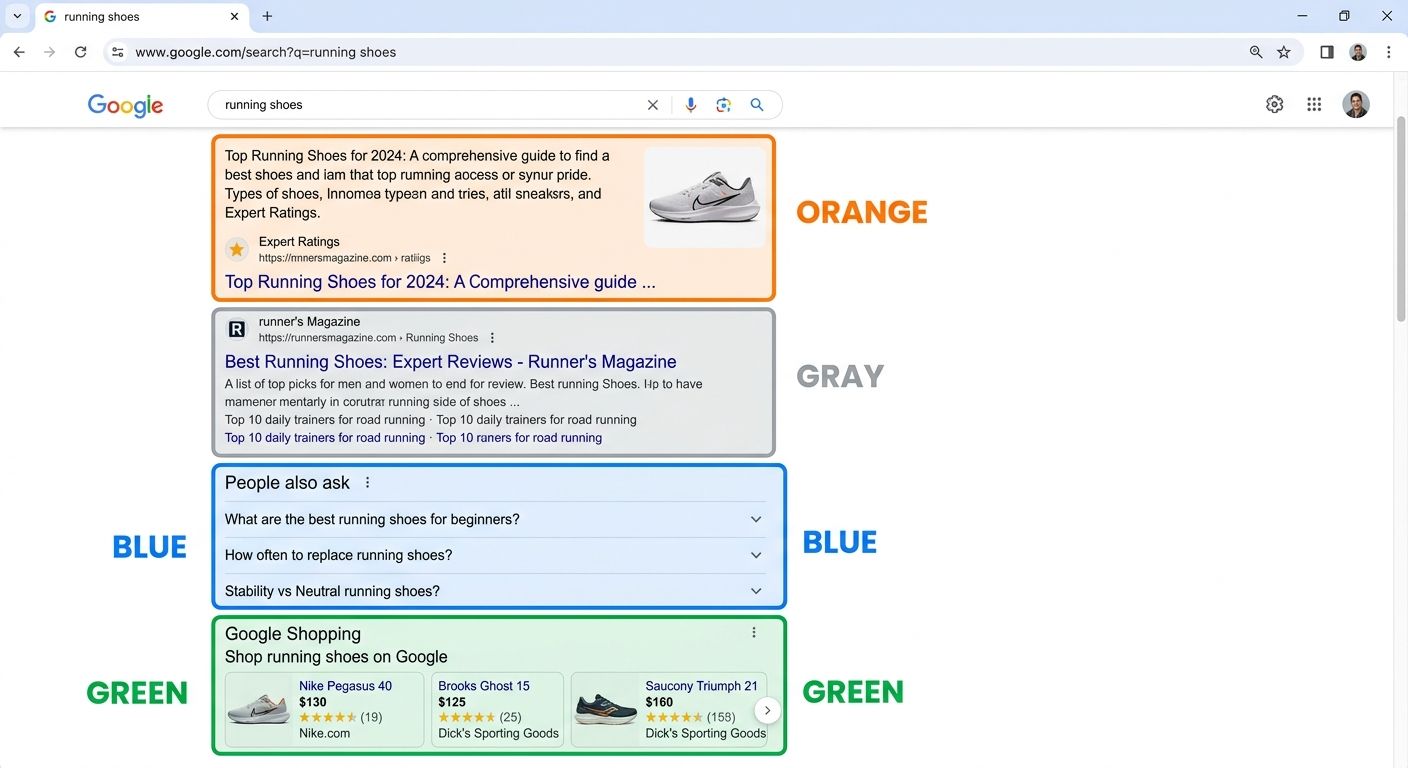Open the People also ask options menu

(x=367, y=482)
